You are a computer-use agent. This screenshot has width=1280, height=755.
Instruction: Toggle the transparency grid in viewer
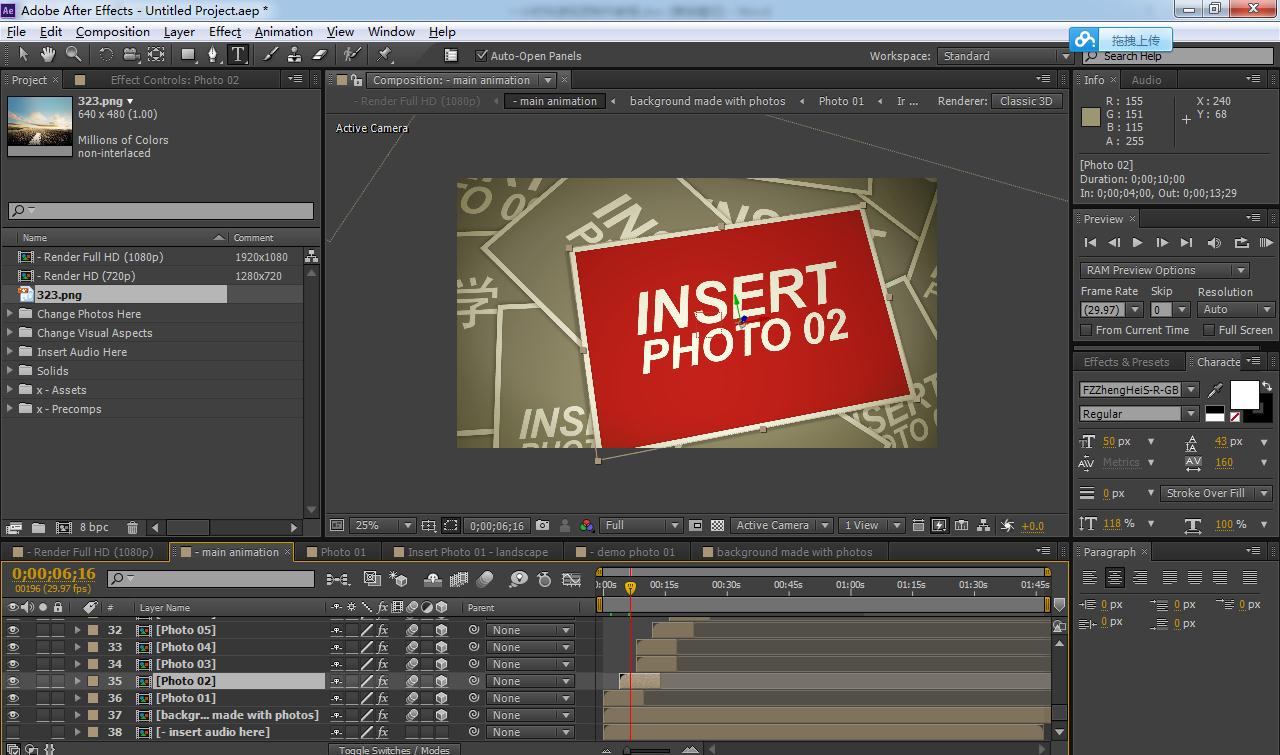coord(717,525)
